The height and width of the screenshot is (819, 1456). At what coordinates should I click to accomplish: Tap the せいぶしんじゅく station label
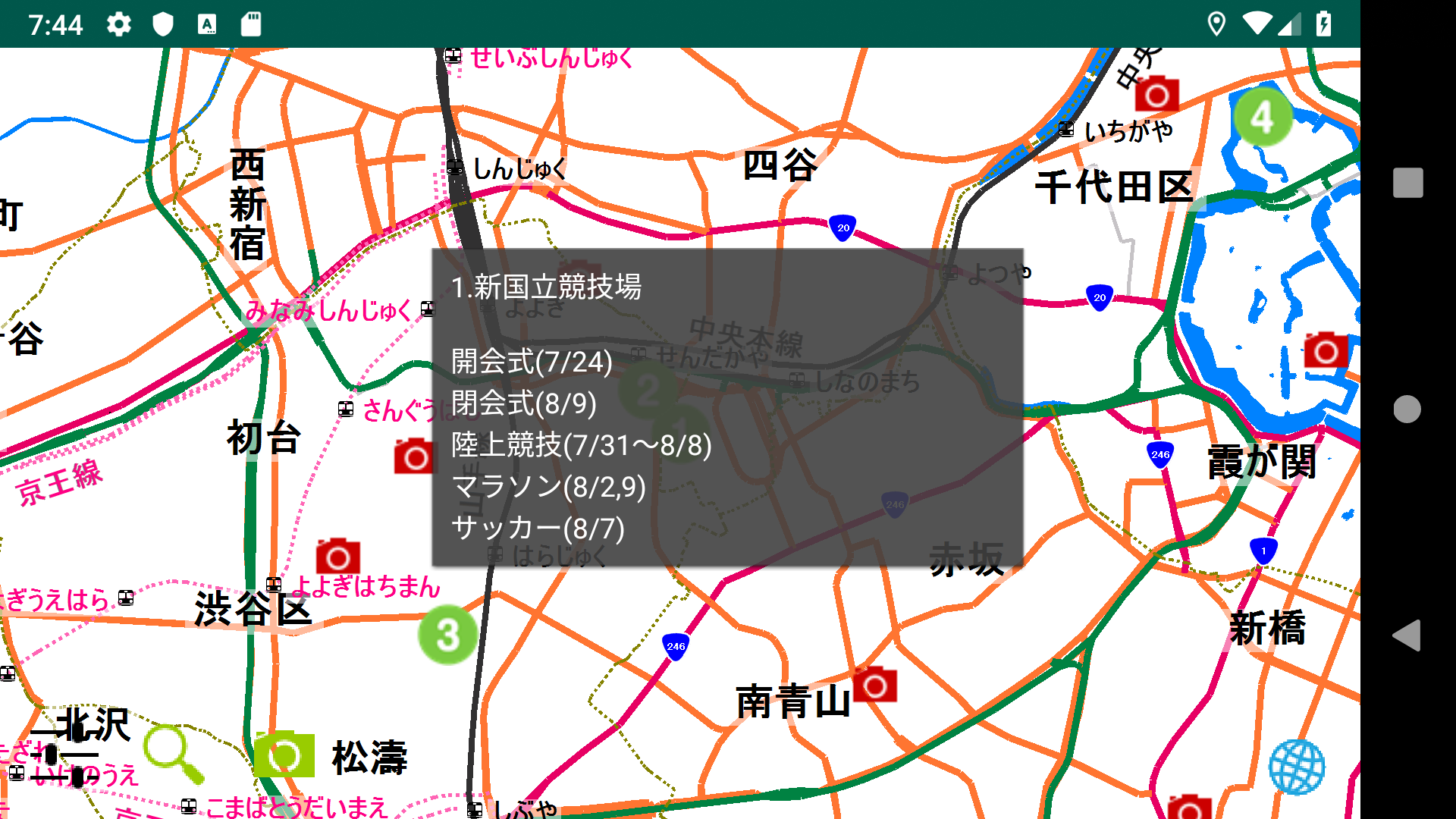(x=551, y=58)
